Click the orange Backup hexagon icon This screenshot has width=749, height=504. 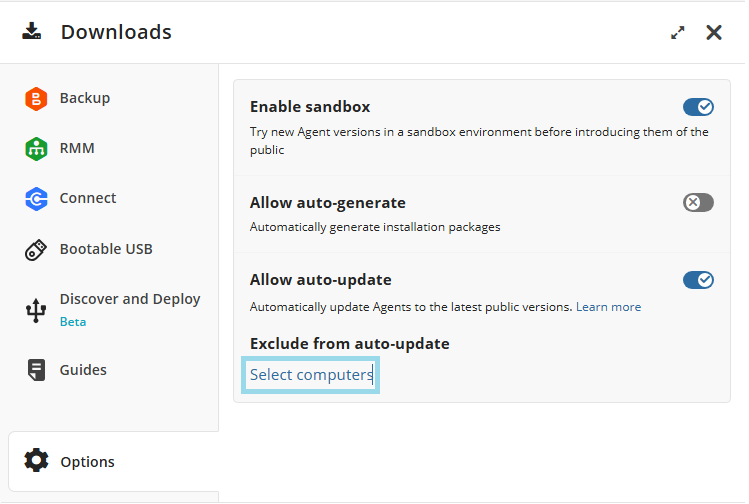(x=36, y=98)
